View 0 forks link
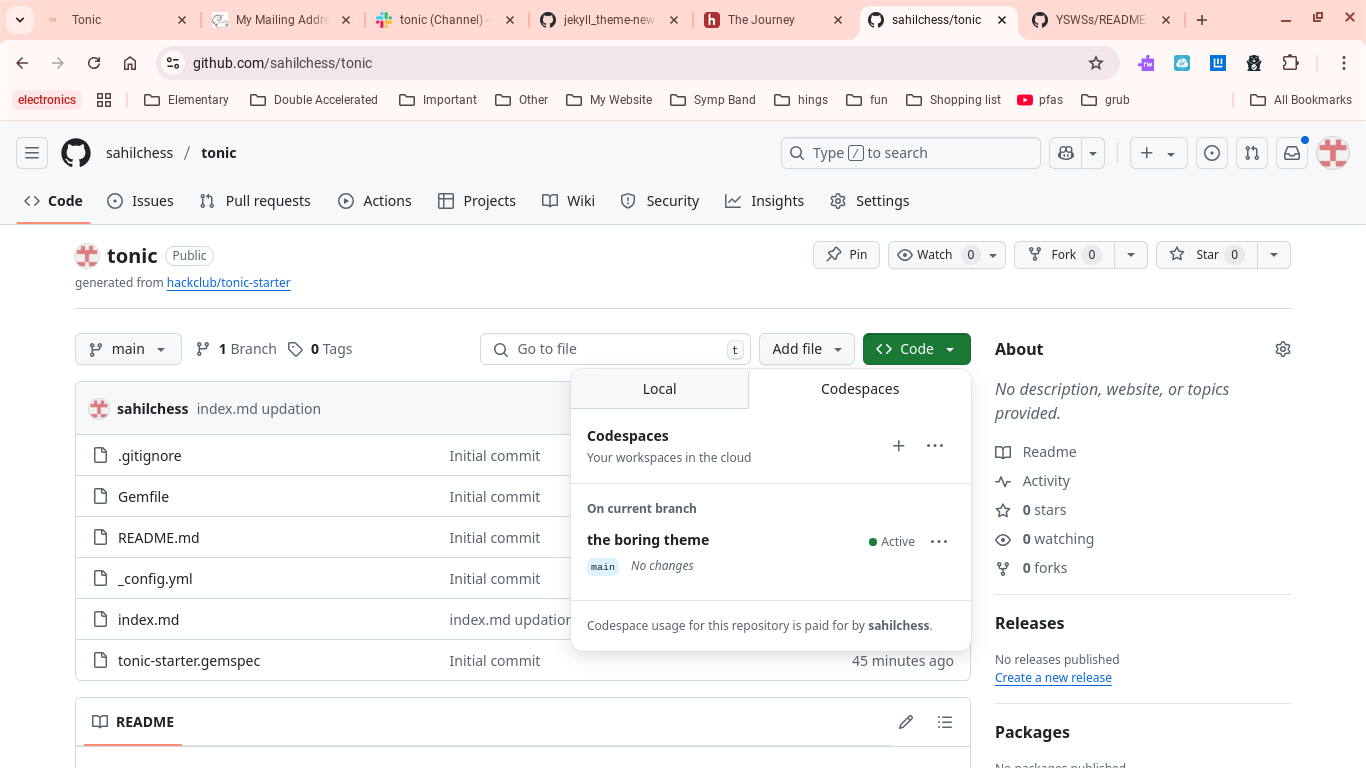 [1031, 568]
